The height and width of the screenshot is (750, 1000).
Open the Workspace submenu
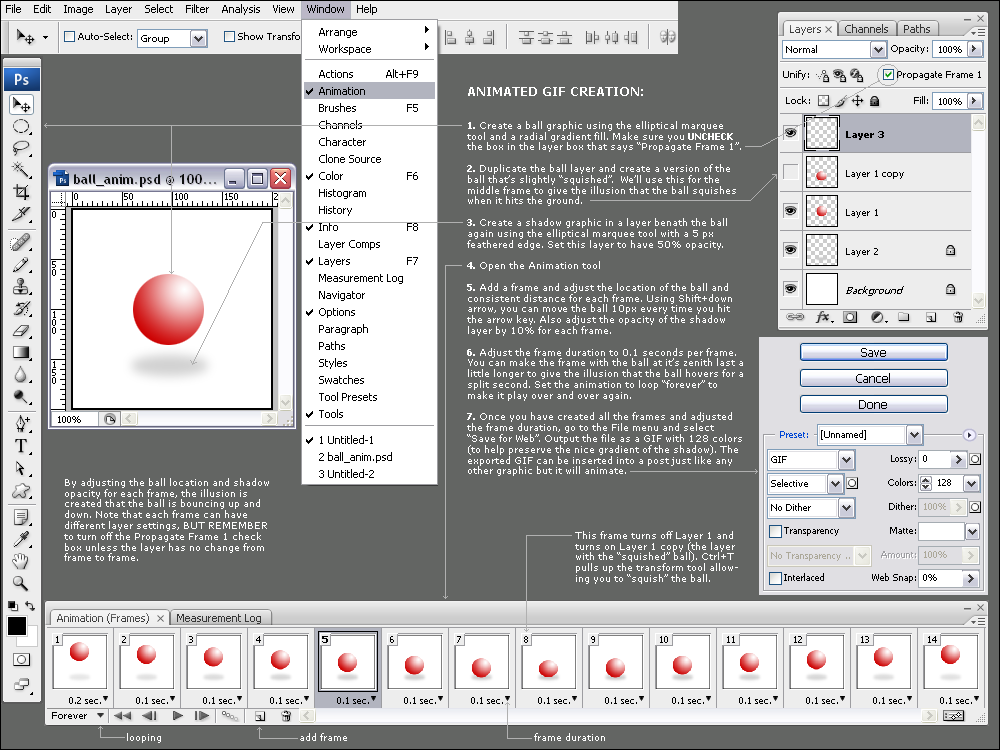pyautogui.click(x=369, y=49)
